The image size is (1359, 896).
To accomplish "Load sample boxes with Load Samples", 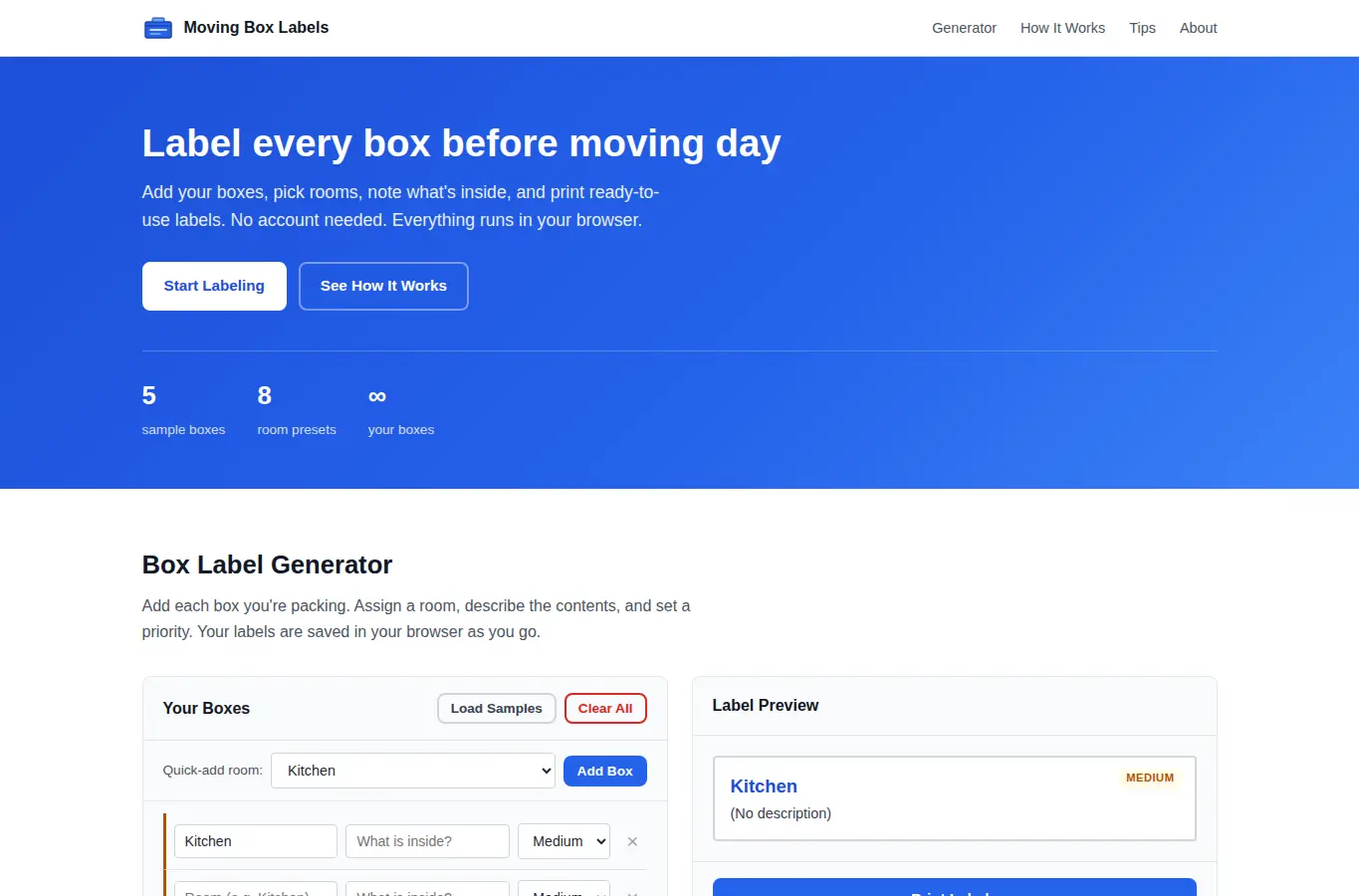I will pos(496,709).
